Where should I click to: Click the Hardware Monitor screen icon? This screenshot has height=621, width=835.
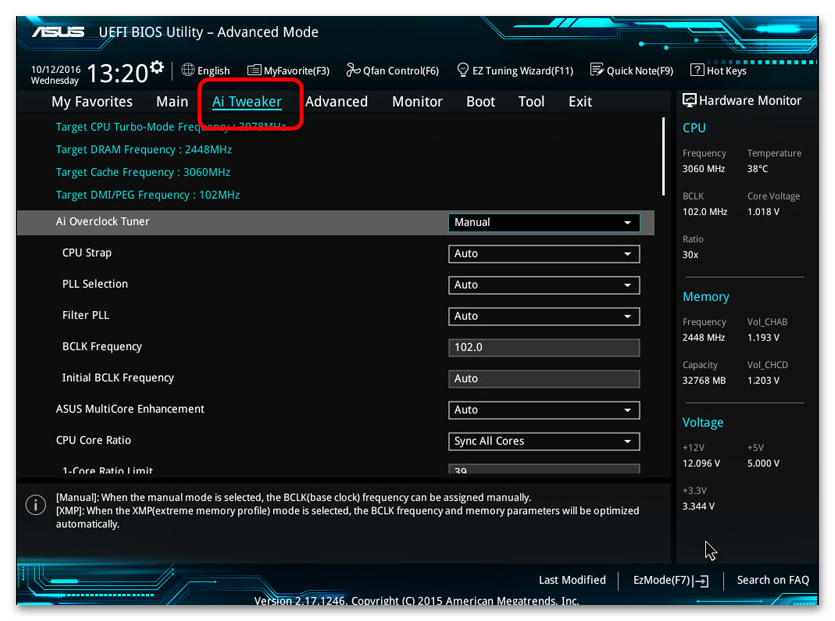689,100
